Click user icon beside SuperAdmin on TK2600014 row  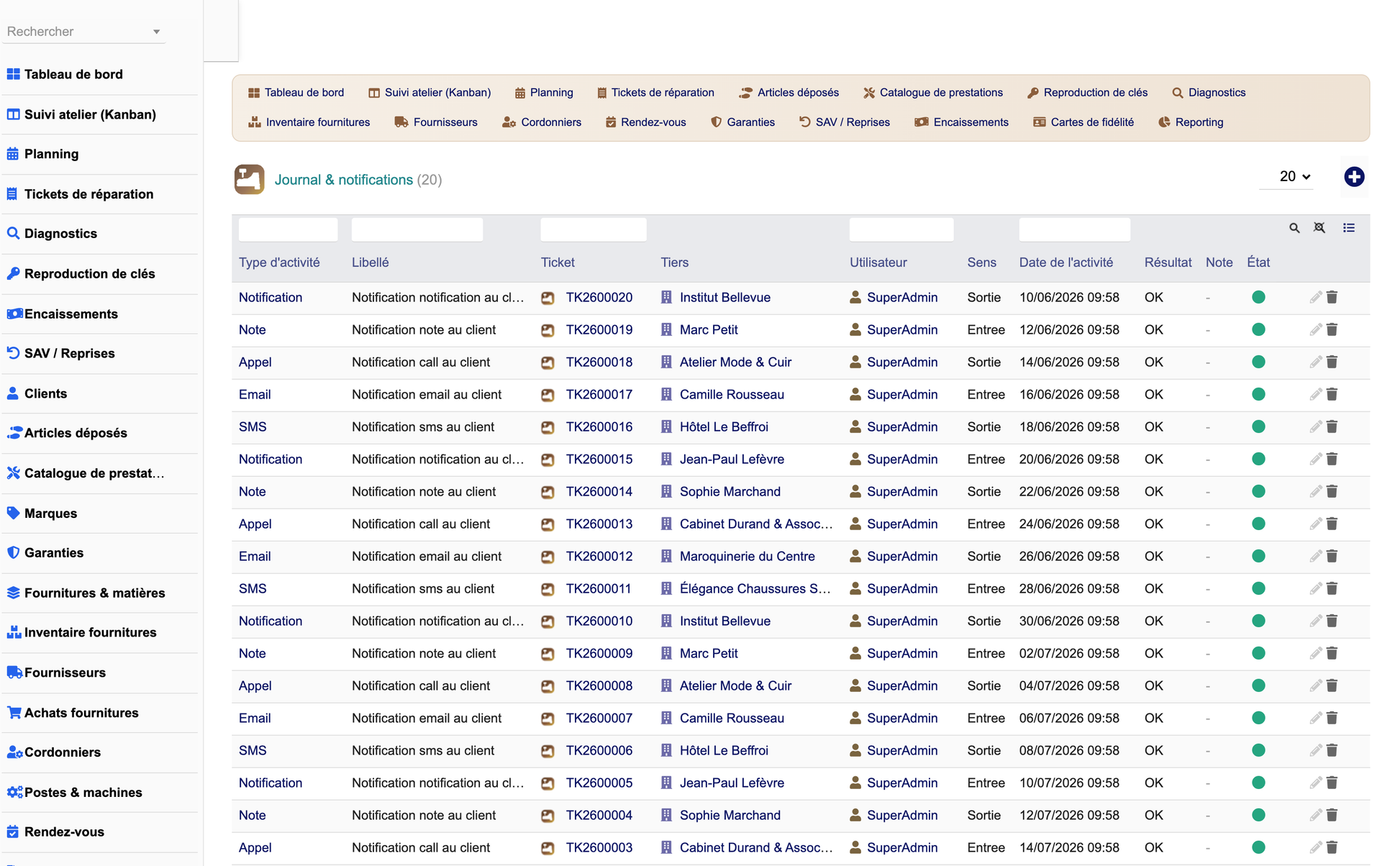click(x=855, y=491)
